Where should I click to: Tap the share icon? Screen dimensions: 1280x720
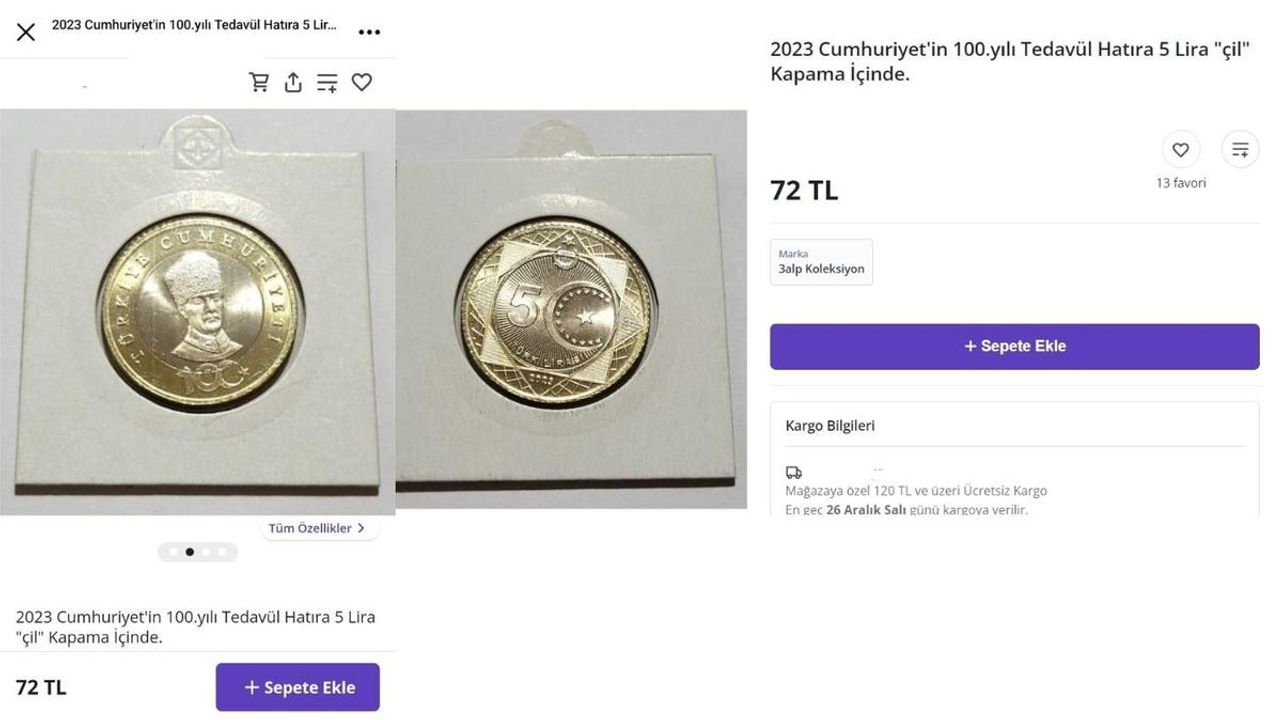point(293,83)
